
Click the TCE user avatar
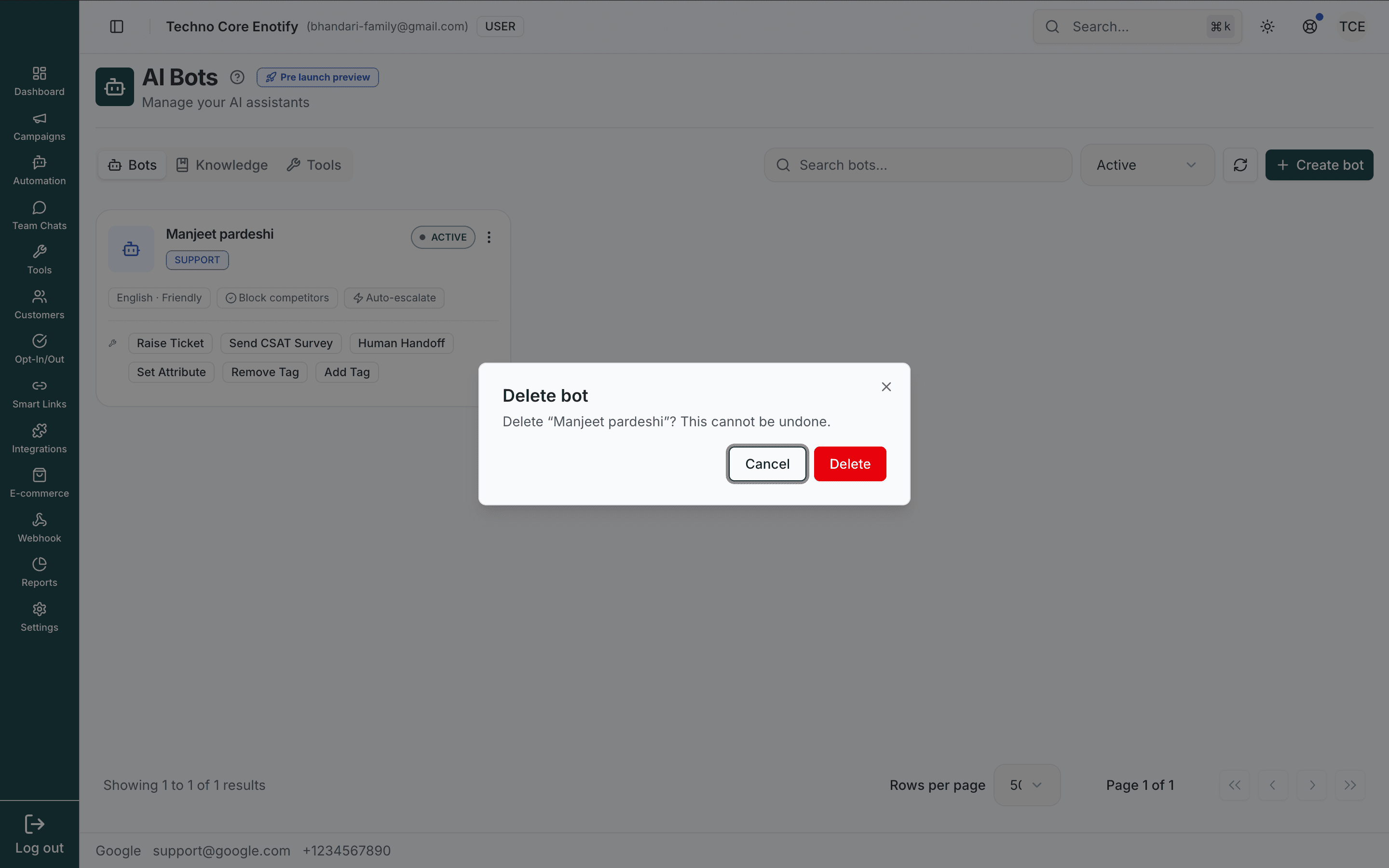pos(1352,27)
